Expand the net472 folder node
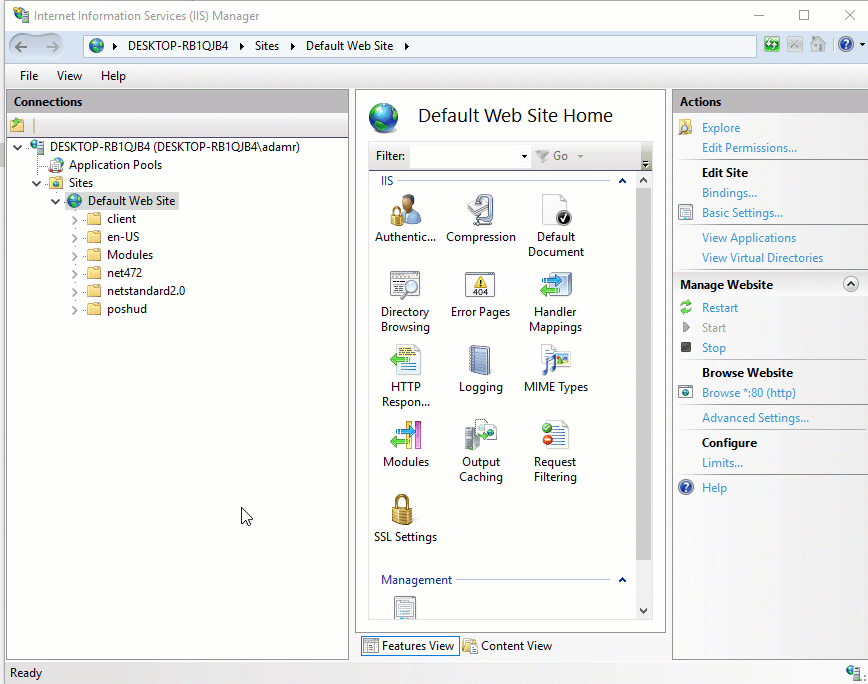 point(74,274)
